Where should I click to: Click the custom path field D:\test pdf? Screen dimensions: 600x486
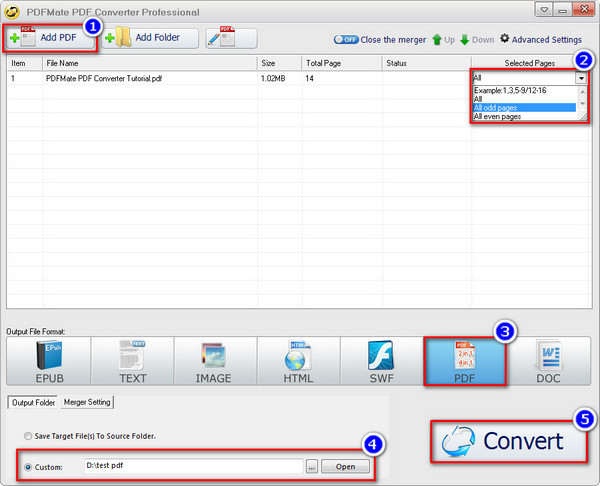(193, 466)
